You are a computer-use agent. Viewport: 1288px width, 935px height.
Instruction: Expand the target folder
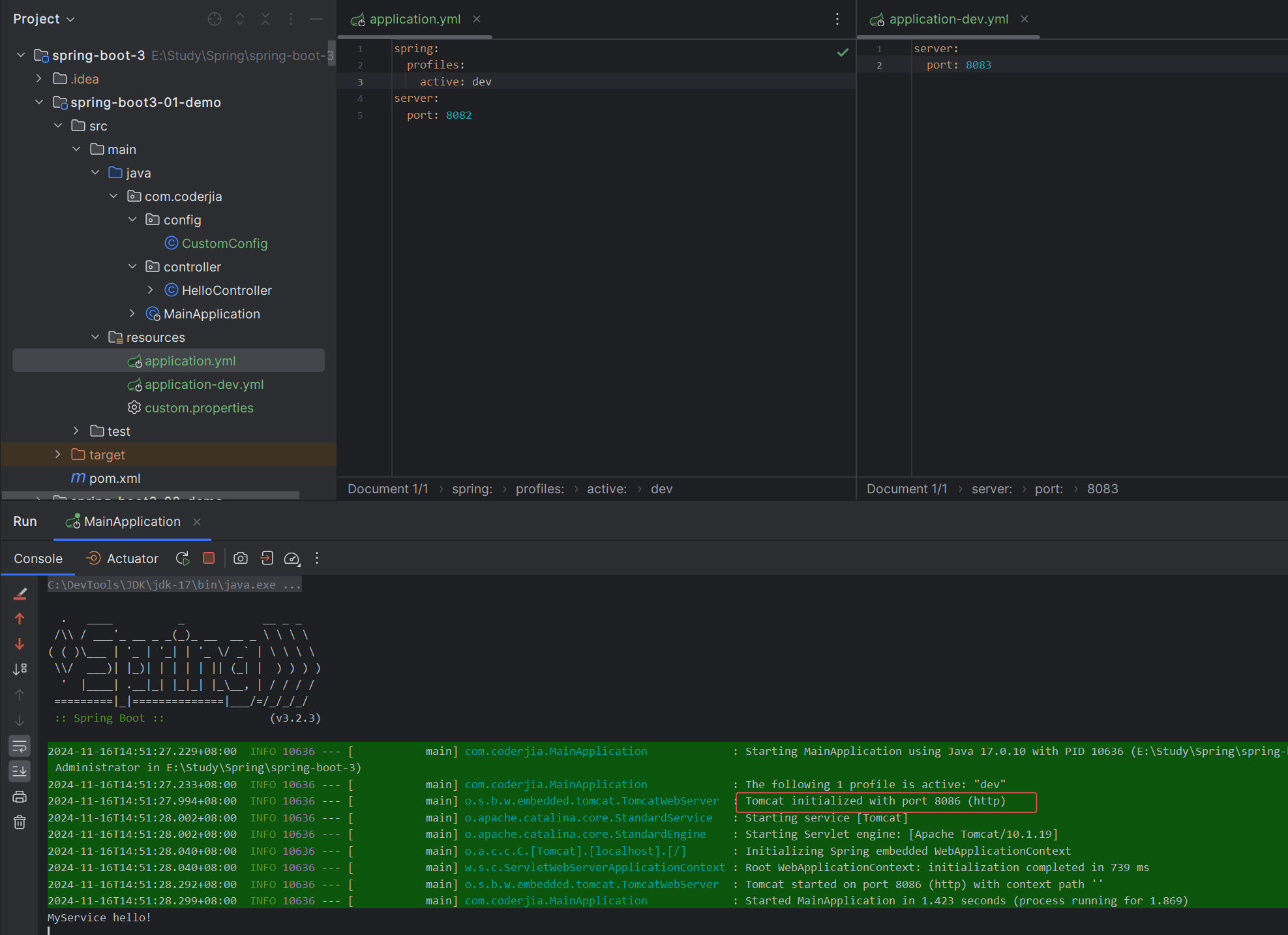[58, 455]
